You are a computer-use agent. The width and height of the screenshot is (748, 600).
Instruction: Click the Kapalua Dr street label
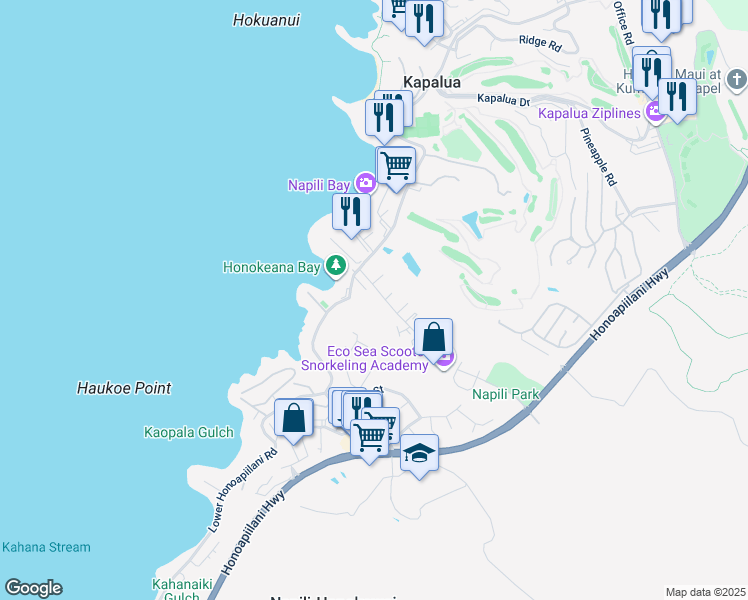point(503,99)
